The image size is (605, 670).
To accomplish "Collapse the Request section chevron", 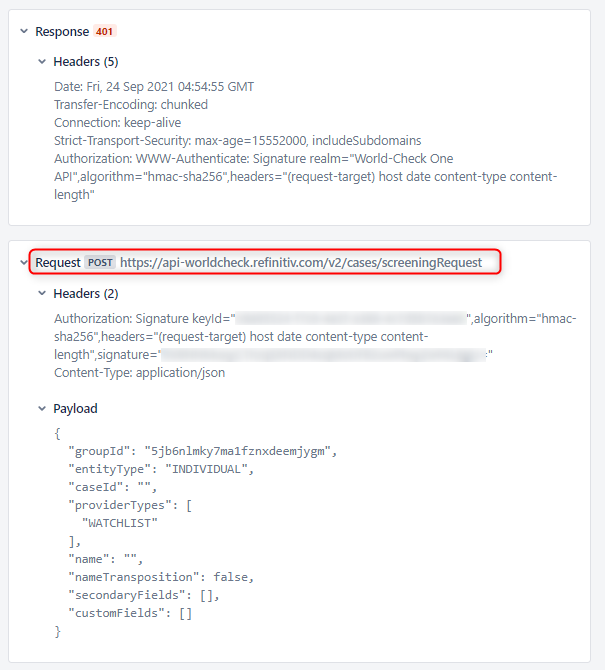I will point(24,262).
